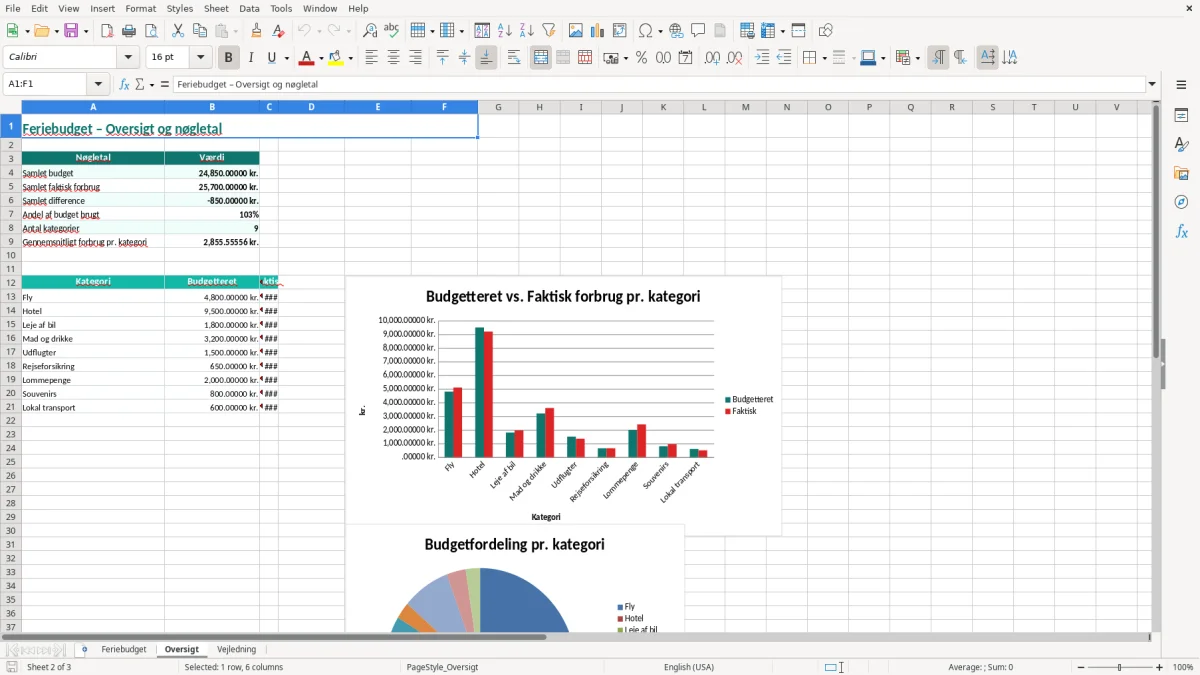Open the background color dropdown arrow
Screen dimensions: 1200x675
click(350, 58)
